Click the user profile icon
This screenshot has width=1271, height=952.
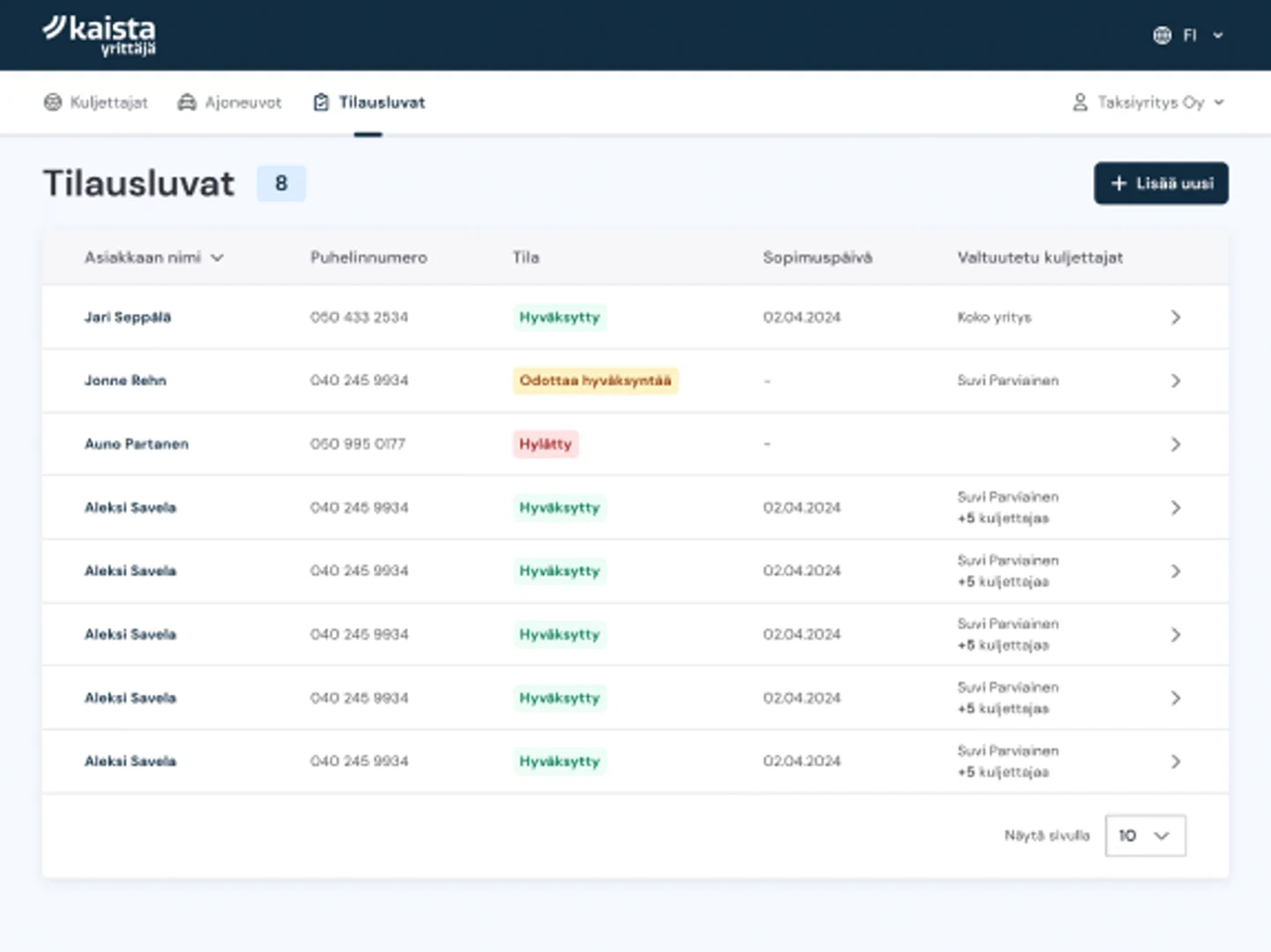point(1080,102)
